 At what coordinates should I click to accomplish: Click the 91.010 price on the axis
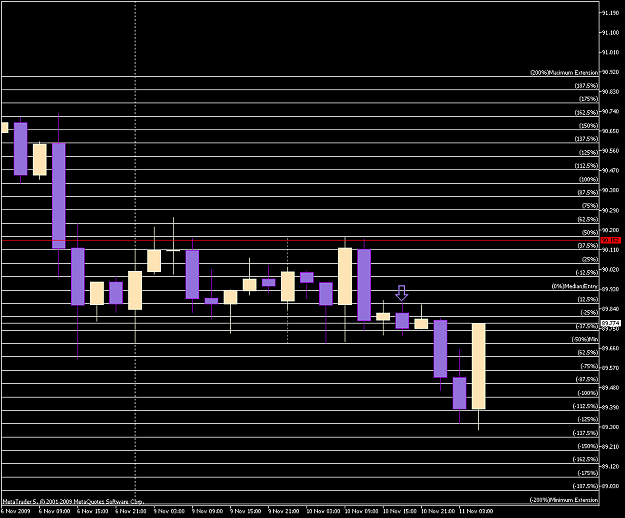pyautogui.click(x=610, y=53)
